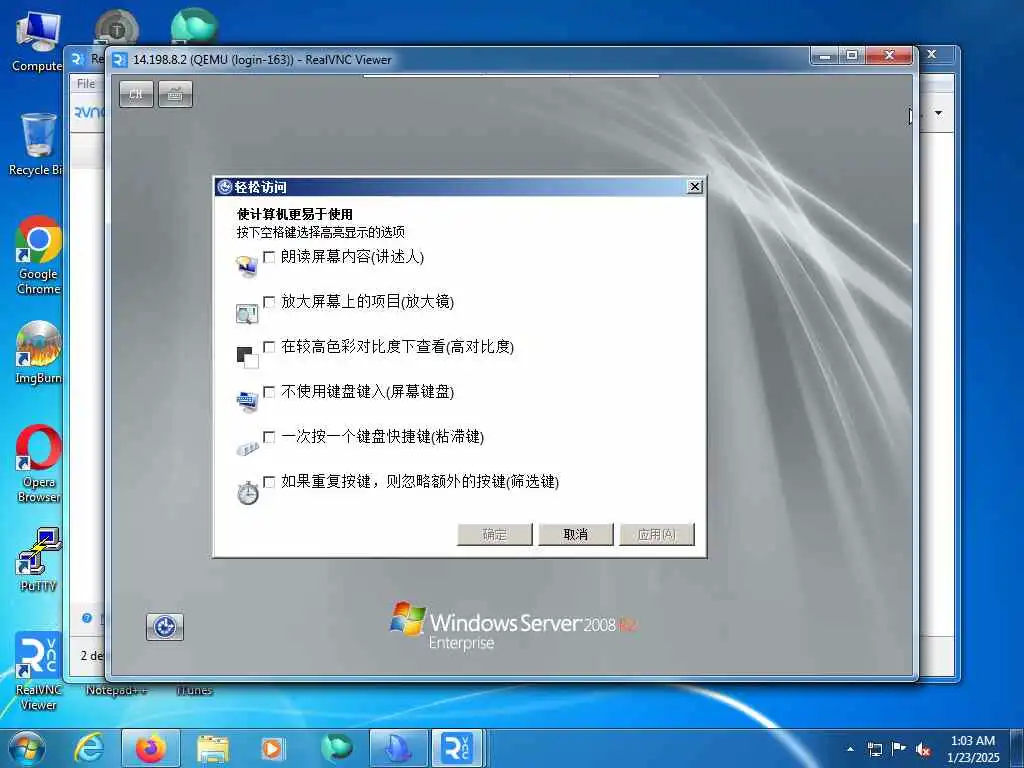1024x768 pixels.
Task: Select the Opera Browser desktop shortcut
Action: (x=38, y=464)
